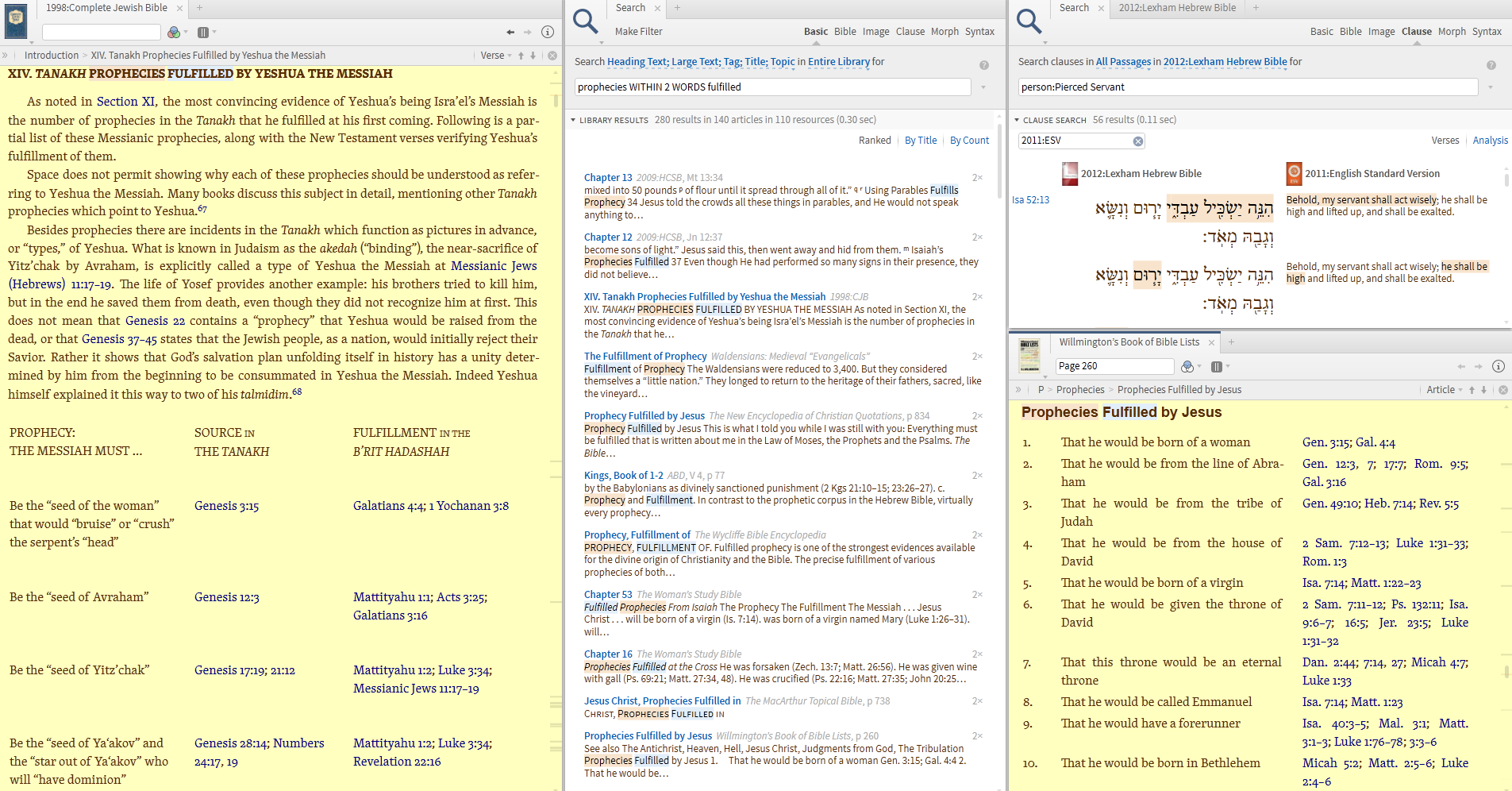
Task: Expand Complete Jewish Bible contents pane chevron
Action: (5, 56)
